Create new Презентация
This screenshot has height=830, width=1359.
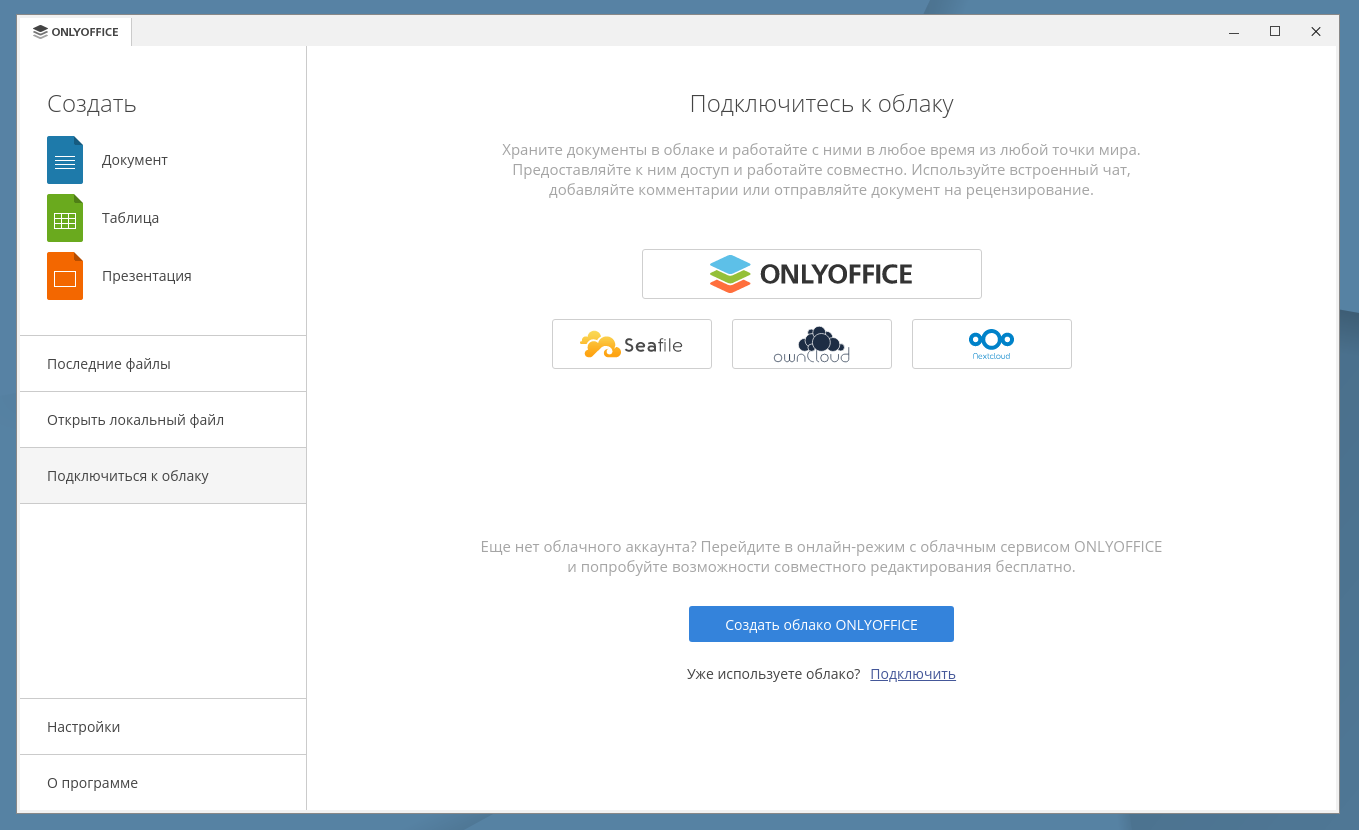pyautogui.click(x=147, y=276)
